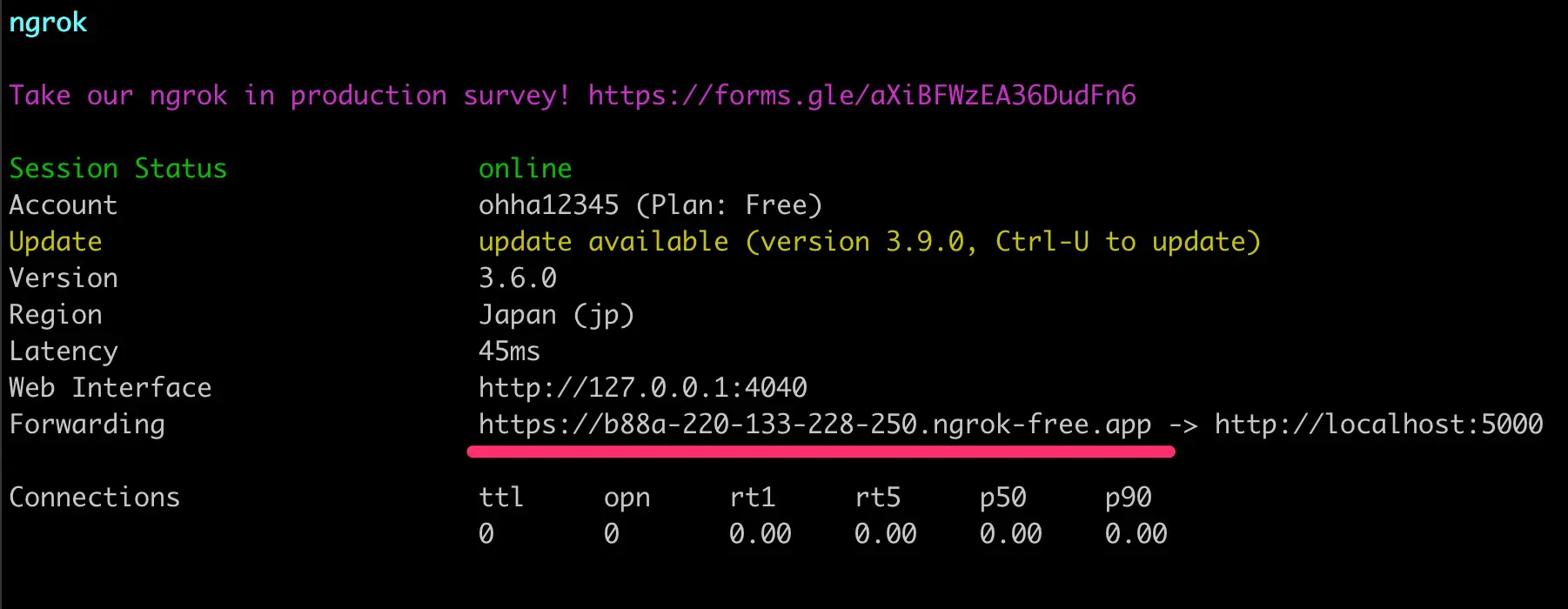
Task: Click the ngrok title text
Action: 48,23
